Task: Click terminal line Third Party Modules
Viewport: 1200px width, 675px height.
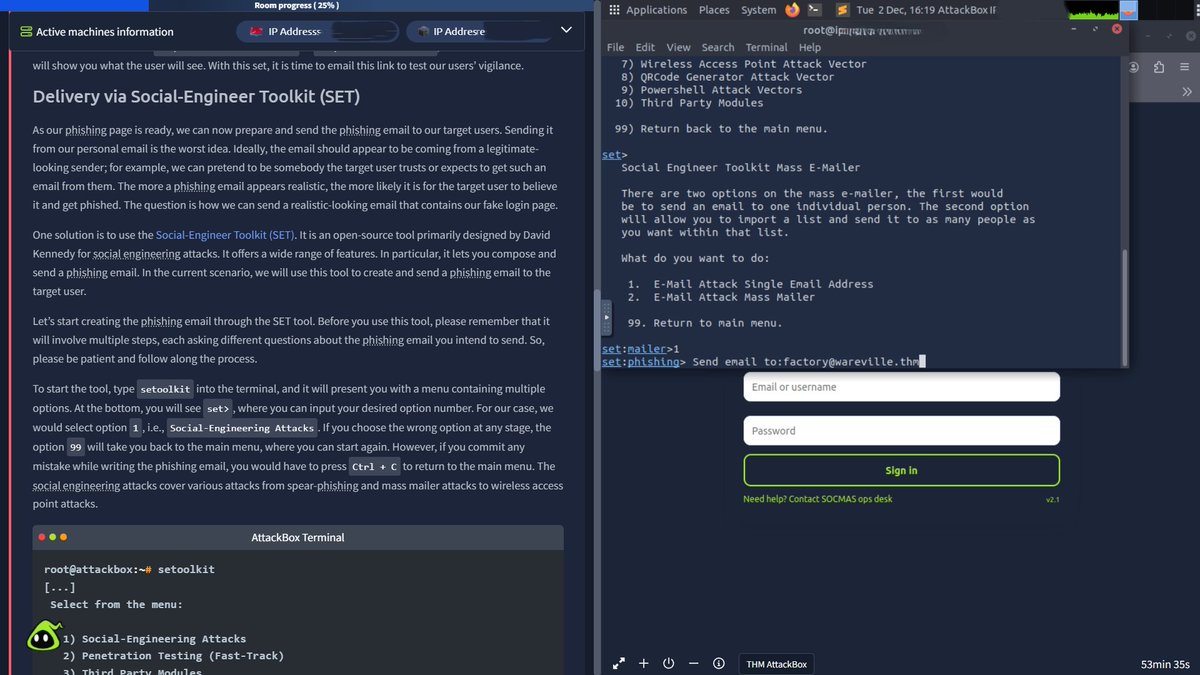Action: click(689, 103)
